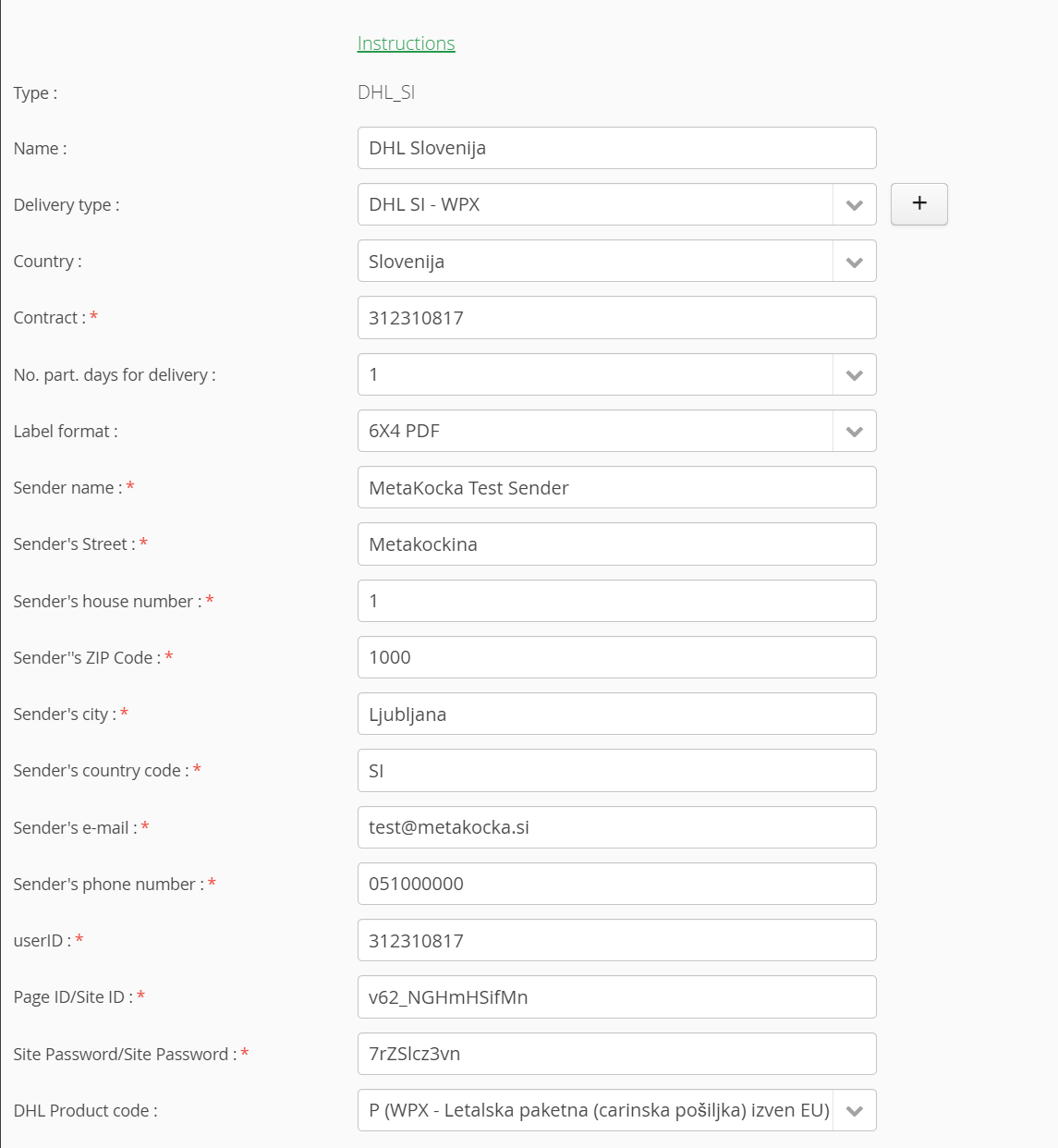Click the 'DHL Product code :' label
This screenshot has height=1148, width=1058.
coord(85,1111)
